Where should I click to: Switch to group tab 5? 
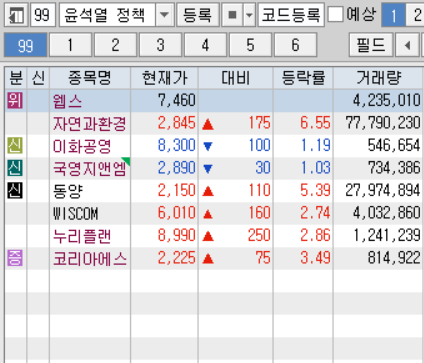click(250, 45)
